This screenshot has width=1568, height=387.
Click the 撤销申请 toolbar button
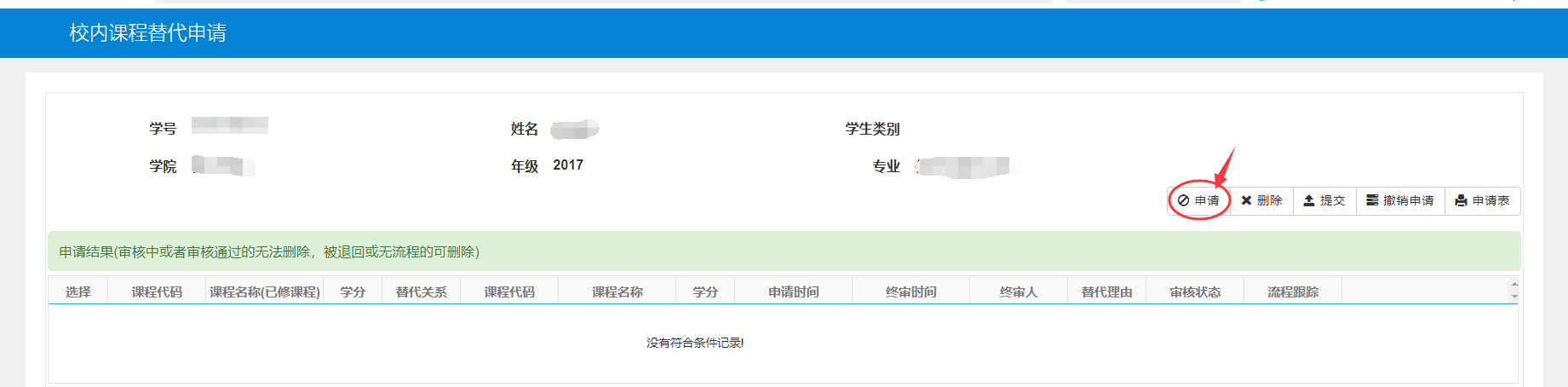[1400, 200]
